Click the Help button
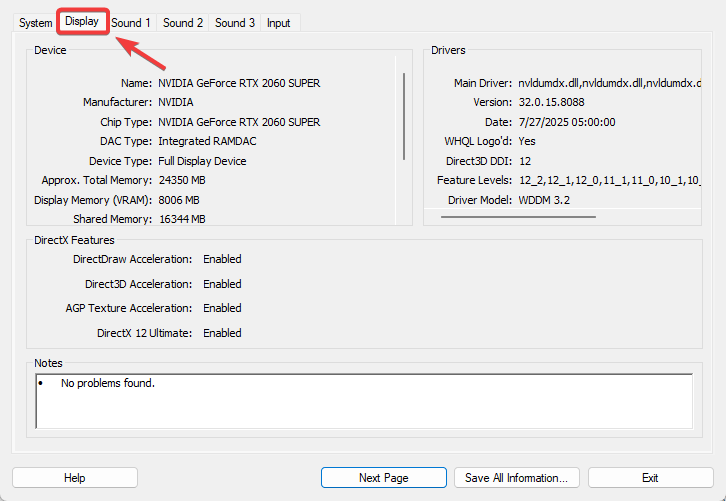 (x=75, y=478)
